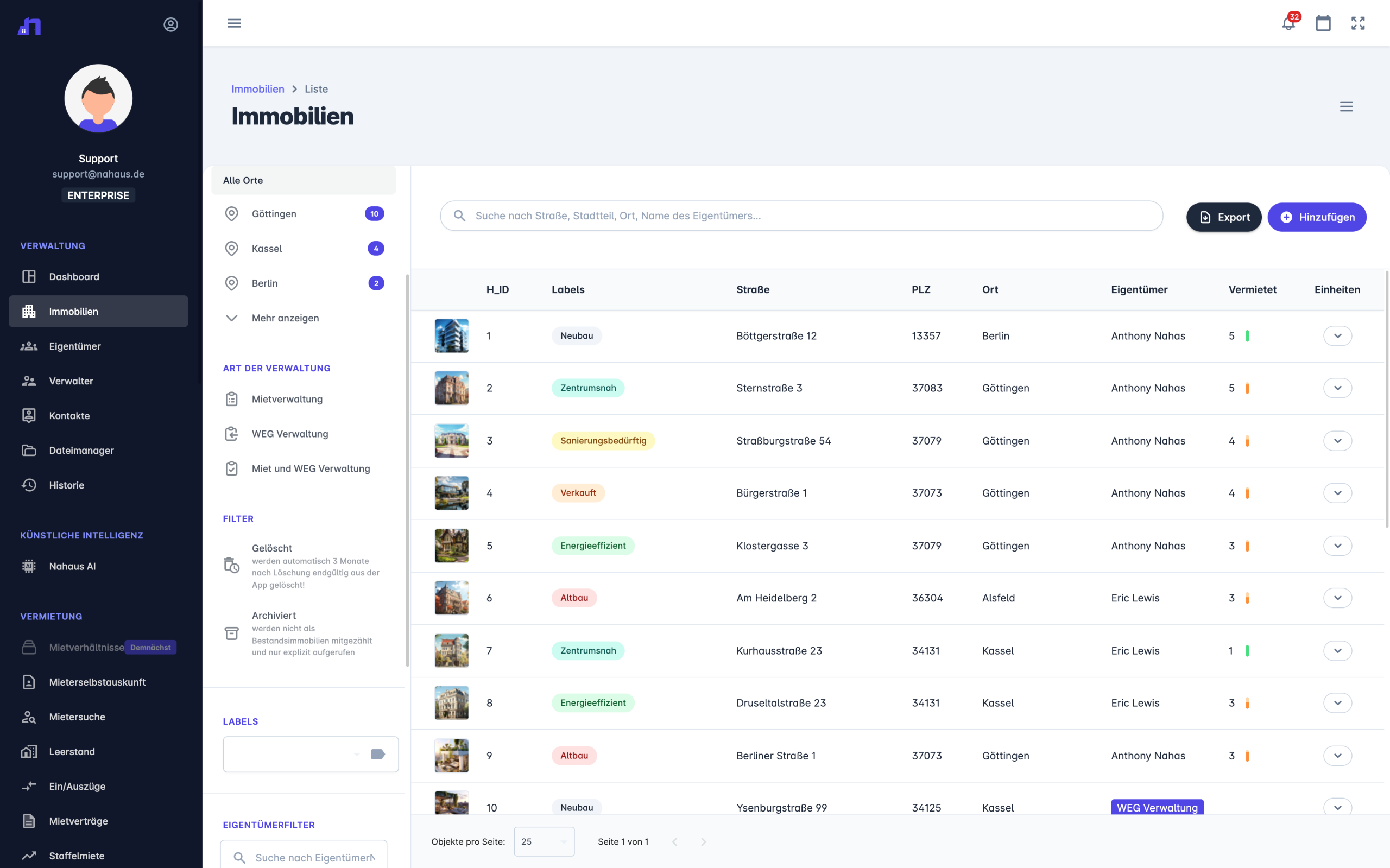
Task: Open page options menu icon beside Immobilien heading
Action: point(1346,107)
